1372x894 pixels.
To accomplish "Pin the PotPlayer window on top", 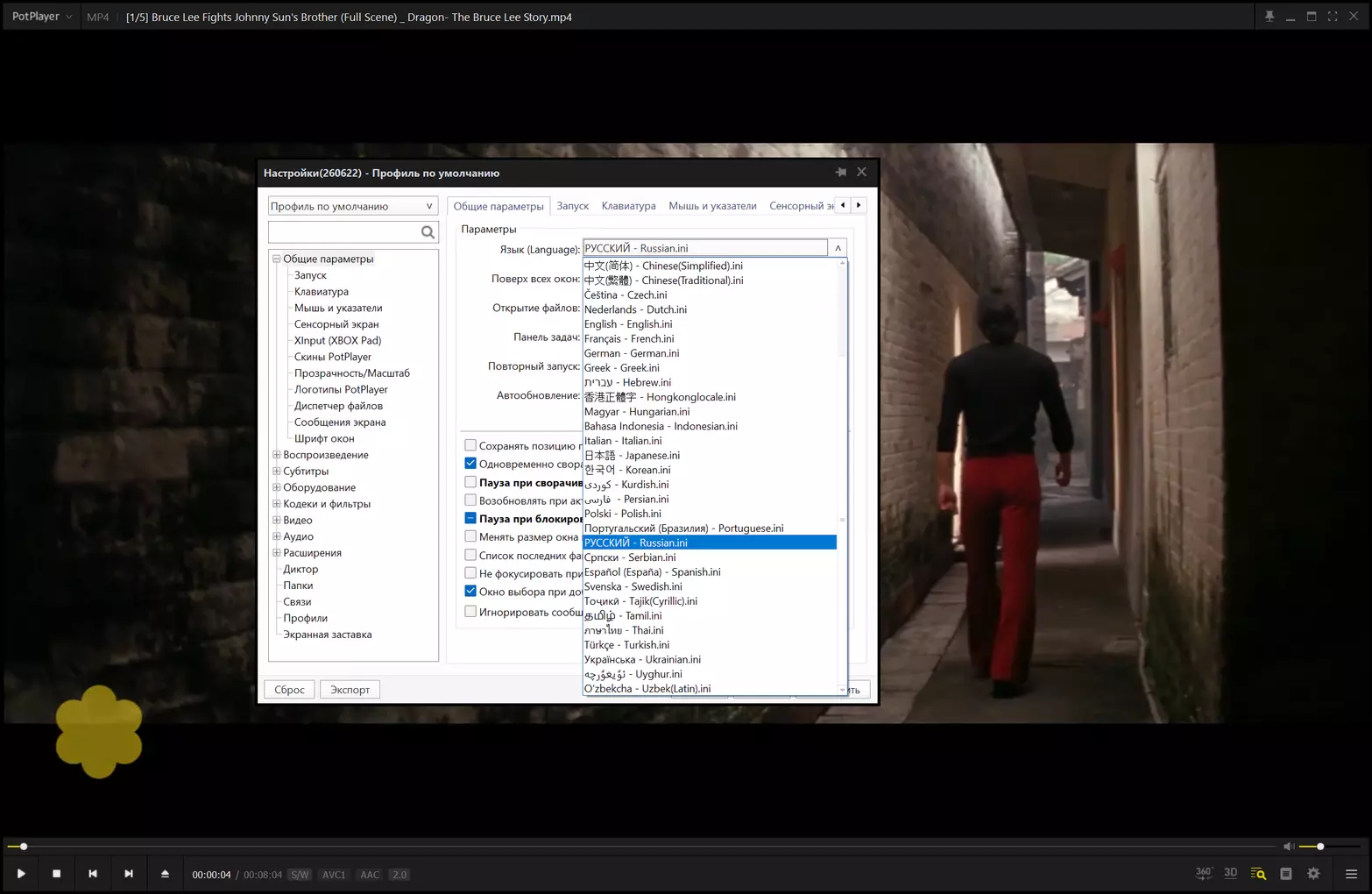I will click(1269, 17).
